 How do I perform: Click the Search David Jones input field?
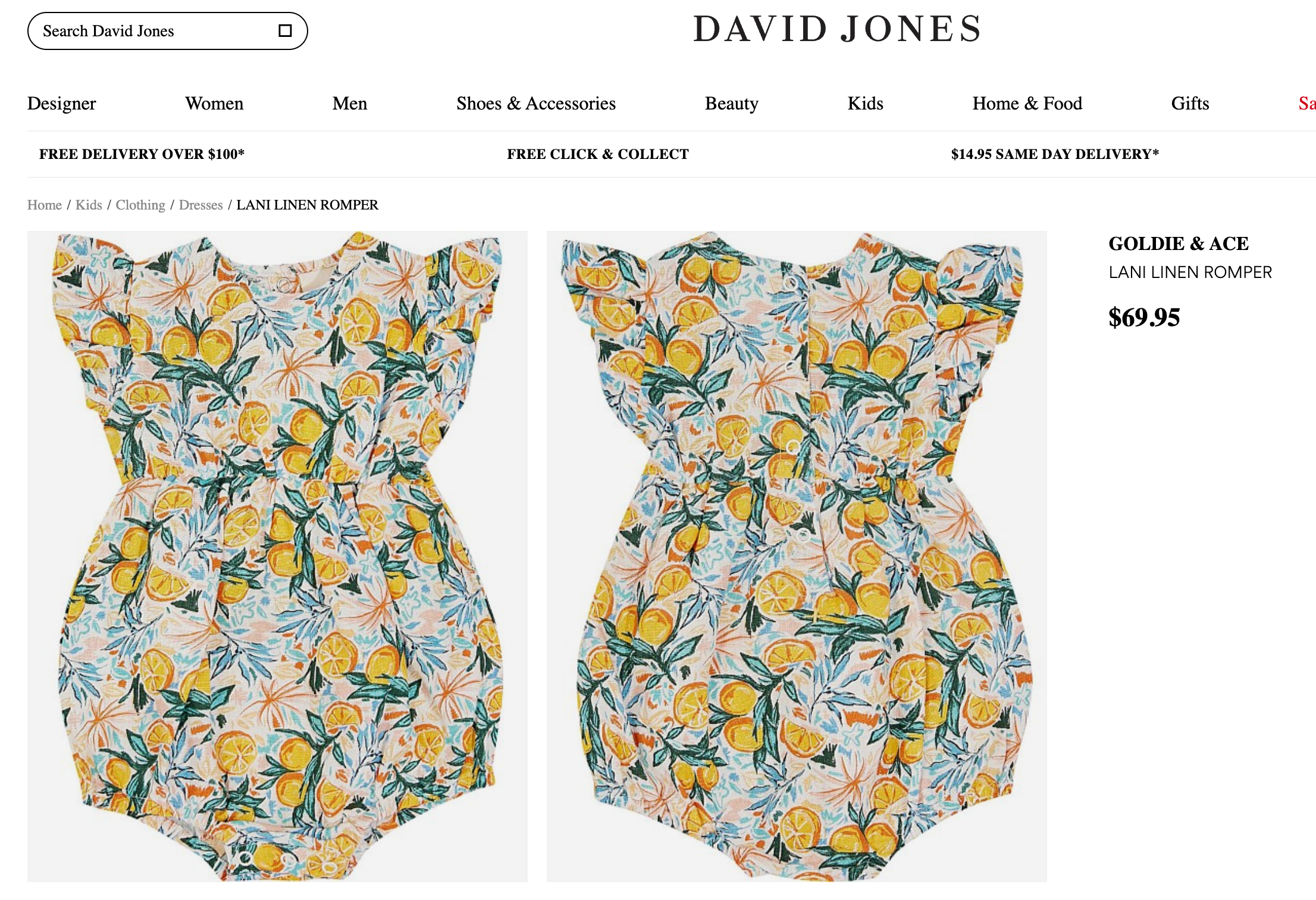pos(167,31)
